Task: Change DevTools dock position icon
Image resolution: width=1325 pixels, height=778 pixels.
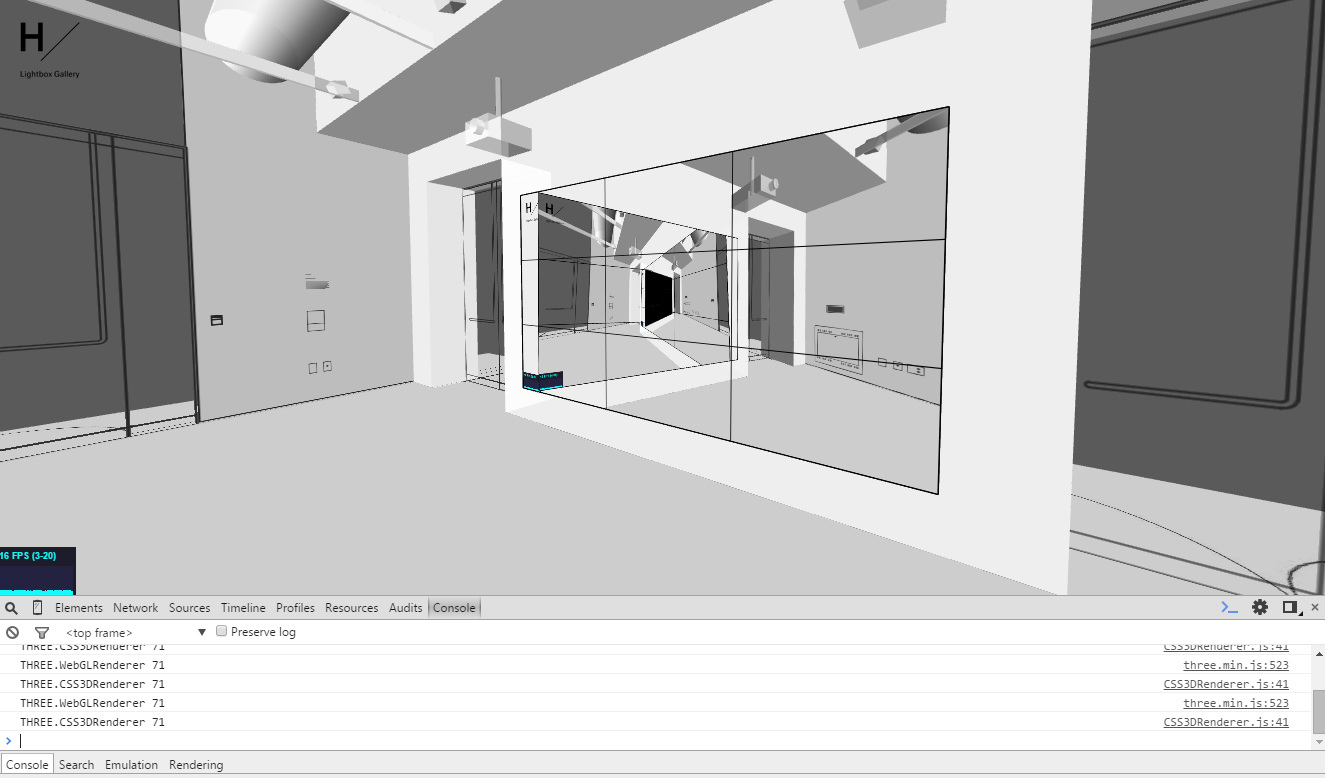Action: tap(1288, 607)
